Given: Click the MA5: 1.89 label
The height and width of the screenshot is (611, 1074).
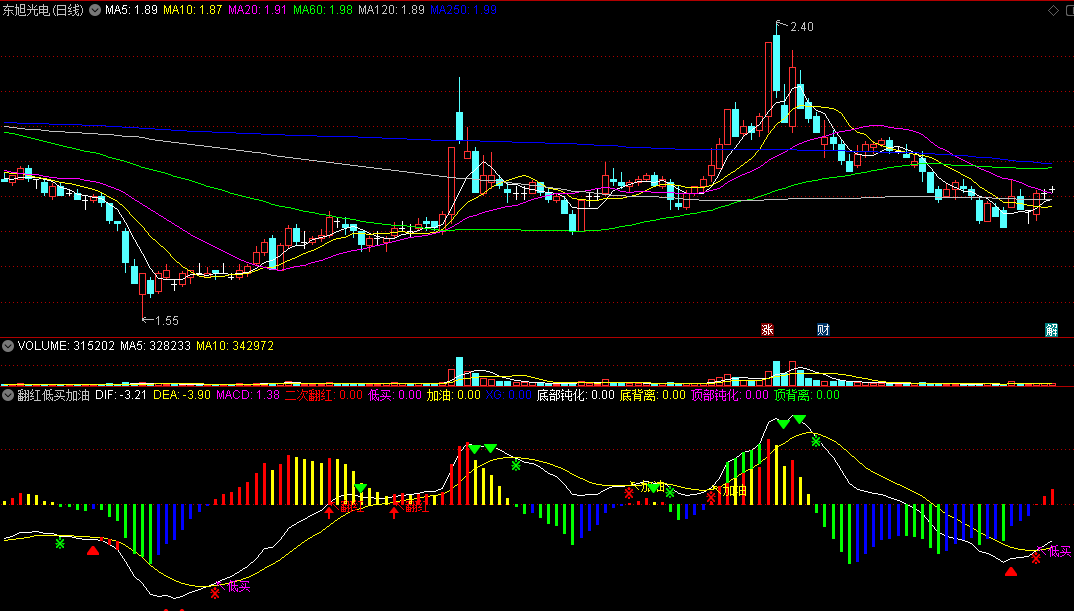Looking at the screenshot, I should click(131, 10).
